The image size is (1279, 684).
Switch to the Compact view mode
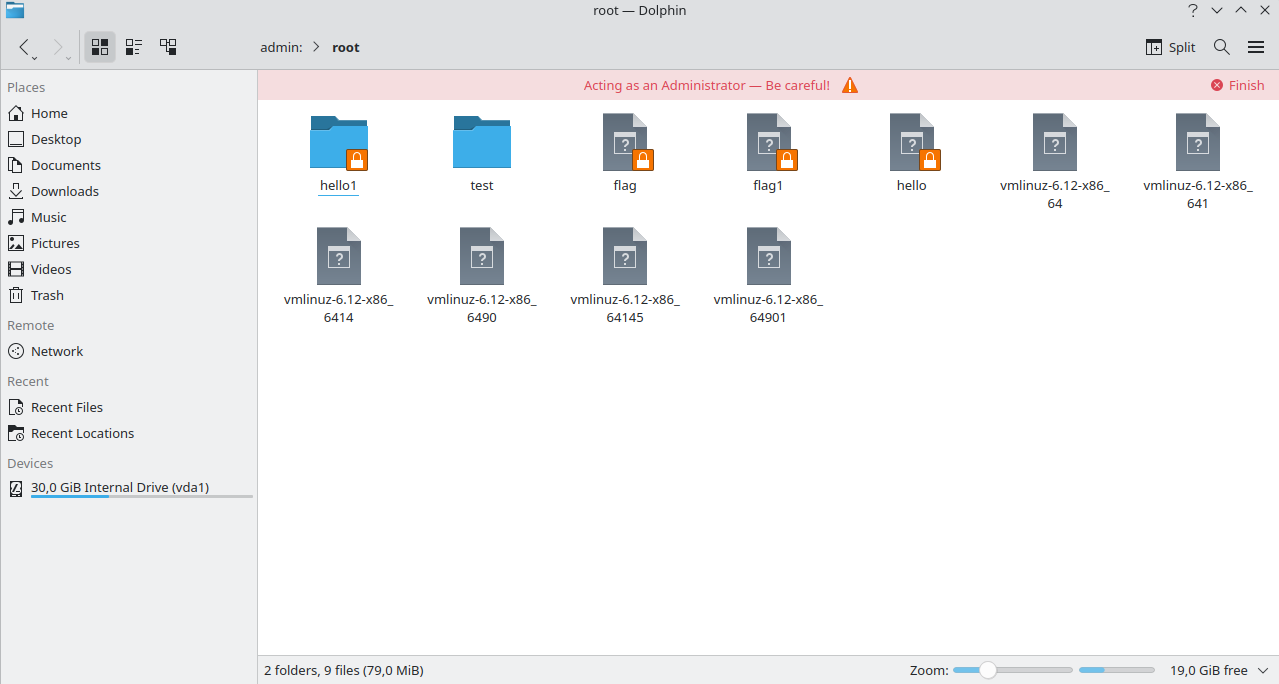tap(133, 46)
